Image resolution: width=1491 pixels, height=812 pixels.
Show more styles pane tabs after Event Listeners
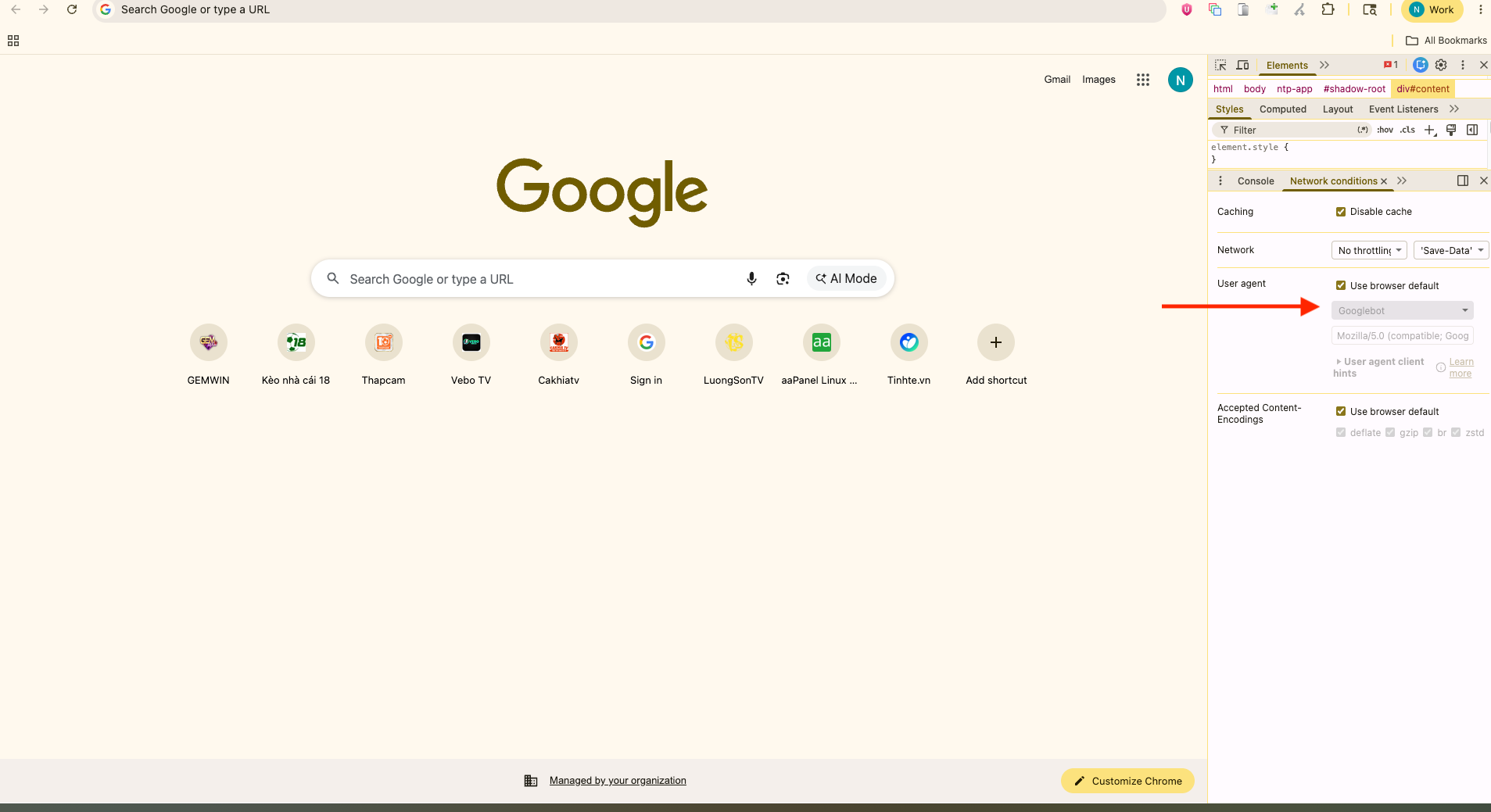pos(1454,109)
